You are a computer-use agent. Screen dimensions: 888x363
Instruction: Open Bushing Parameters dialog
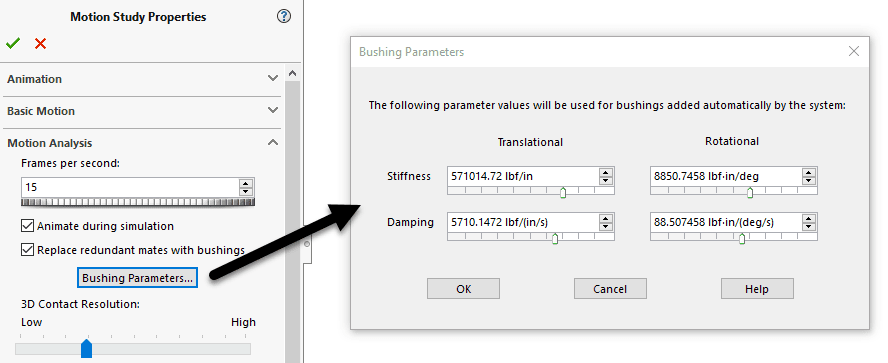click(x=138, y=278)
